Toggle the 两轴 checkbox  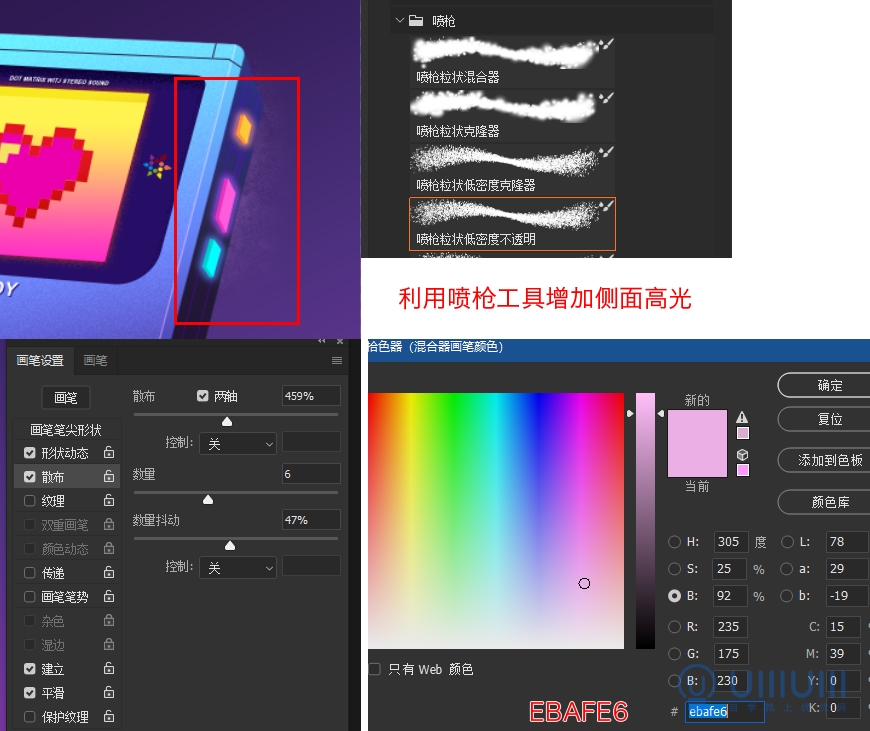(x=203, y=396)
